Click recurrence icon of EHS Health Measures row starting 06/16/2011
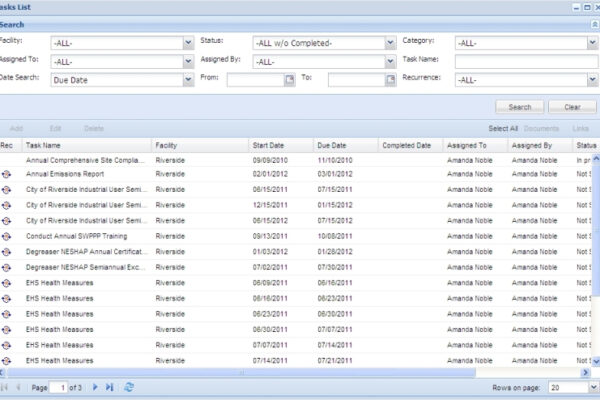This screenshot has height=400, width=600. pos(6,299)
